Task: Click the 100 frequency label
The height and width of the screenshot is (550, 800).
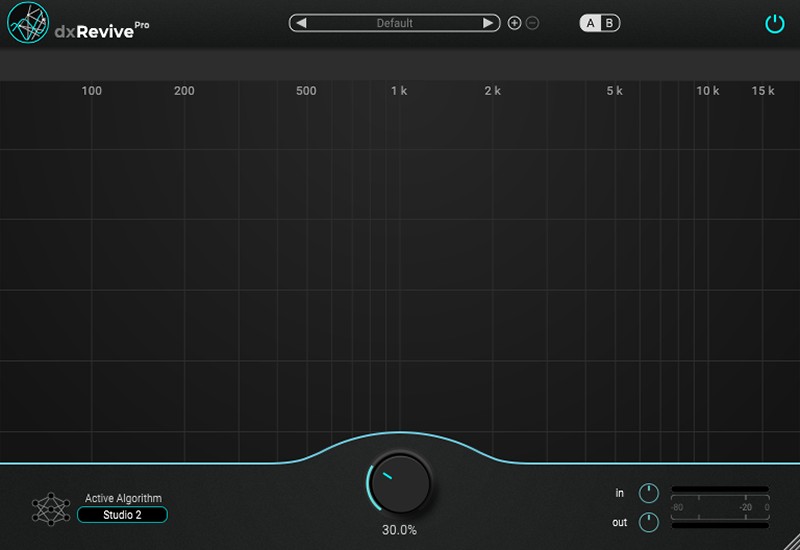Action: coord(92,91)
